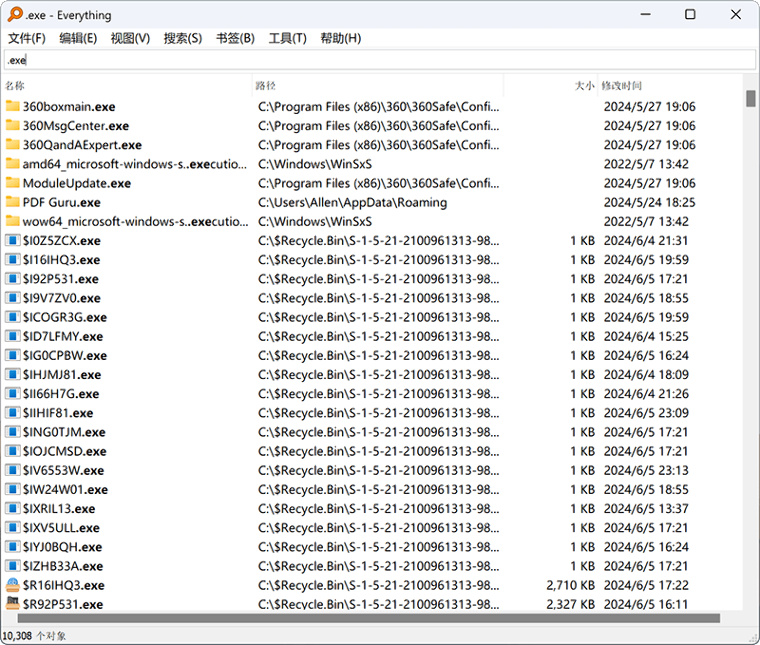Minimize the Everything window

(646, 15)
